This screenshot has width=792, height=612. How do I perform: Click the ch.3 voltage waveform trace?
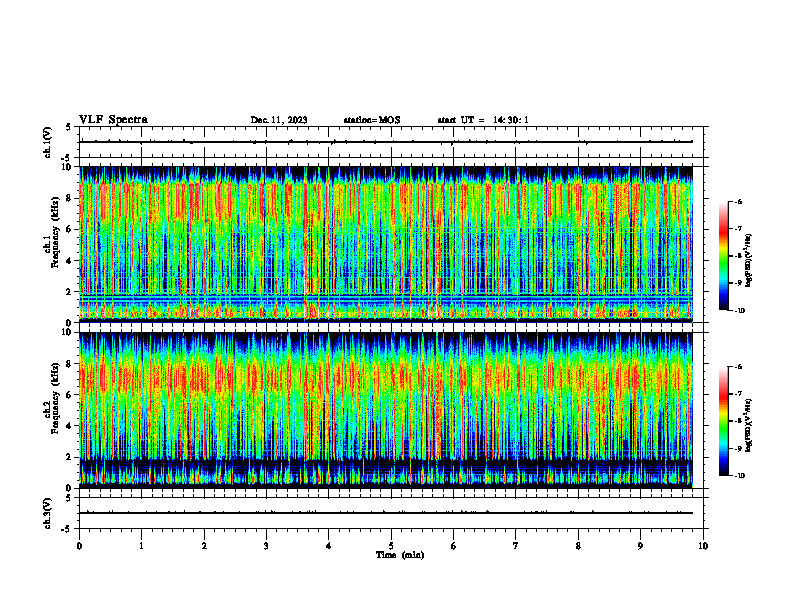pyautogui.click(x=386, y=513)
